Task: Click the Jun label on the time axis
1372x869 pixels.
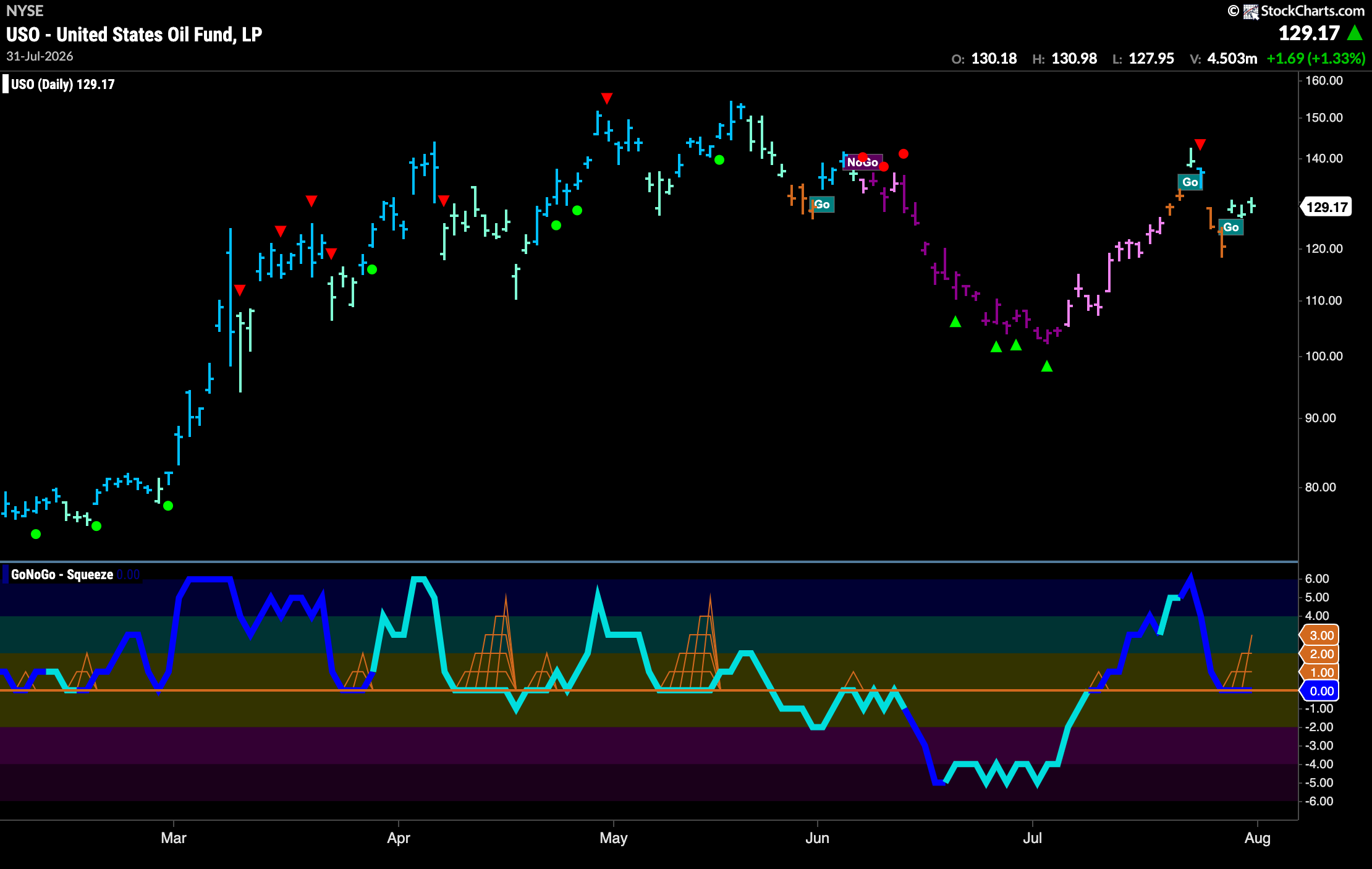Action: pyautogui.click(x=818, y=838)
